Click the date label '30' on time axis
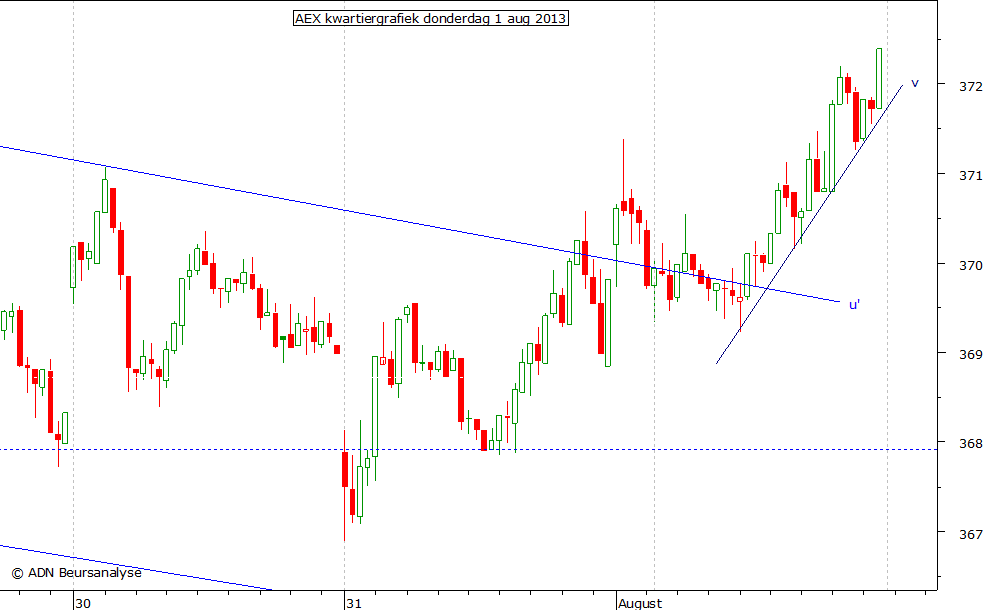 [83, 603]
